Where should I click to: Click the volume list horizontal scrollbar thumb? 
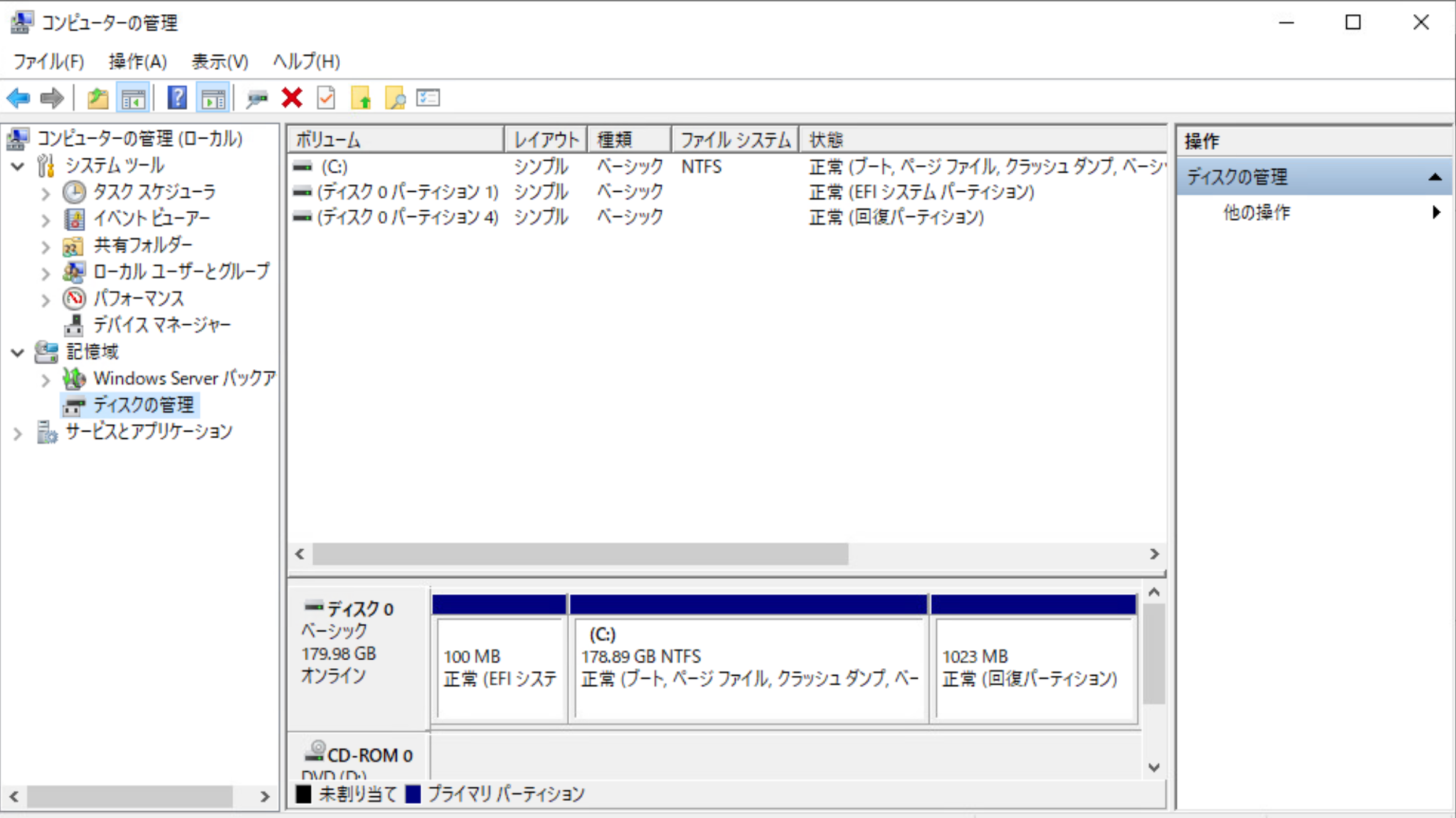[x=580, y=554]
